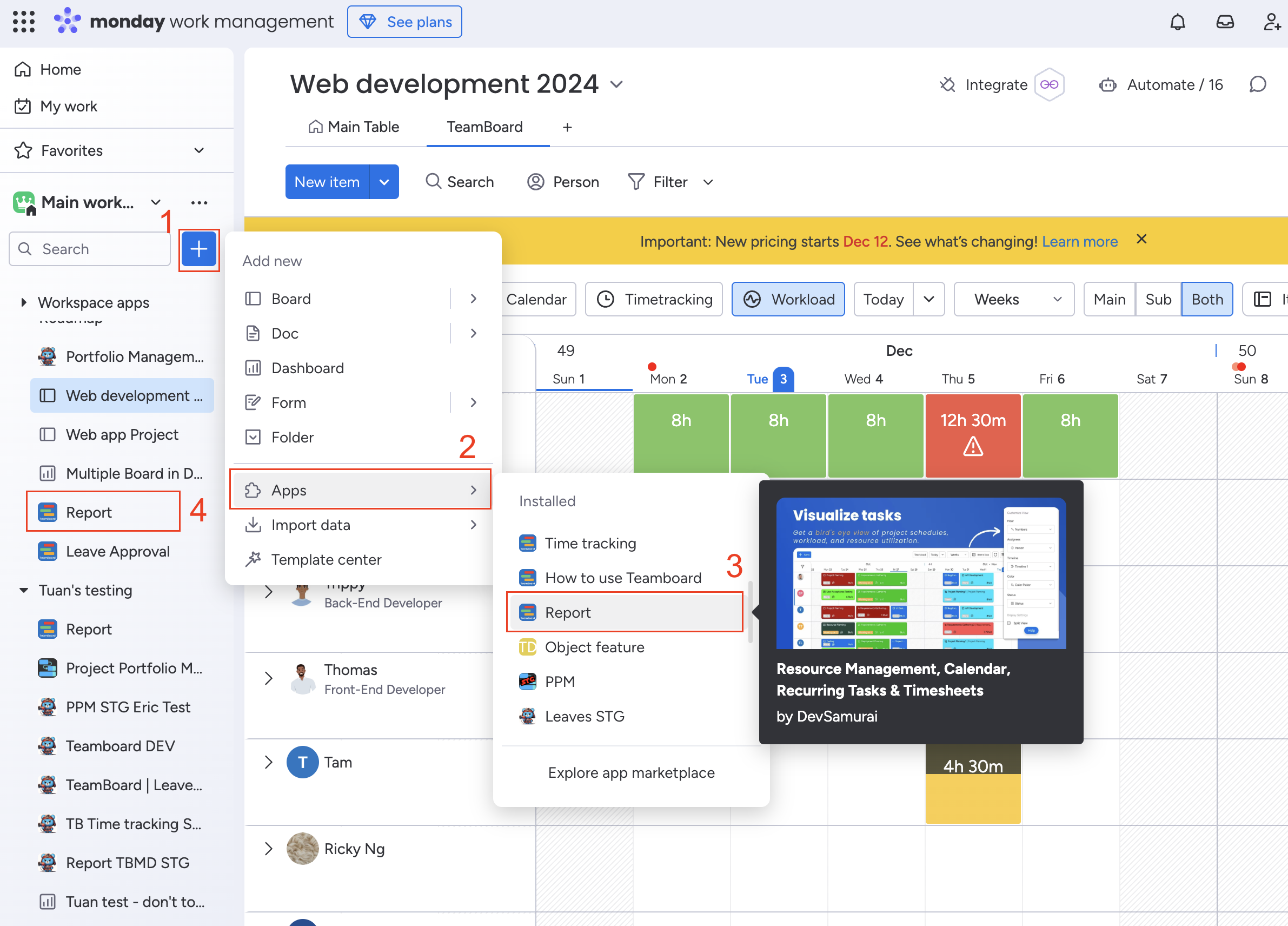The height and width of the screenshot is (926, 1288).
Task: Click the workspace Search field
Action: click(x=90, y=249)
